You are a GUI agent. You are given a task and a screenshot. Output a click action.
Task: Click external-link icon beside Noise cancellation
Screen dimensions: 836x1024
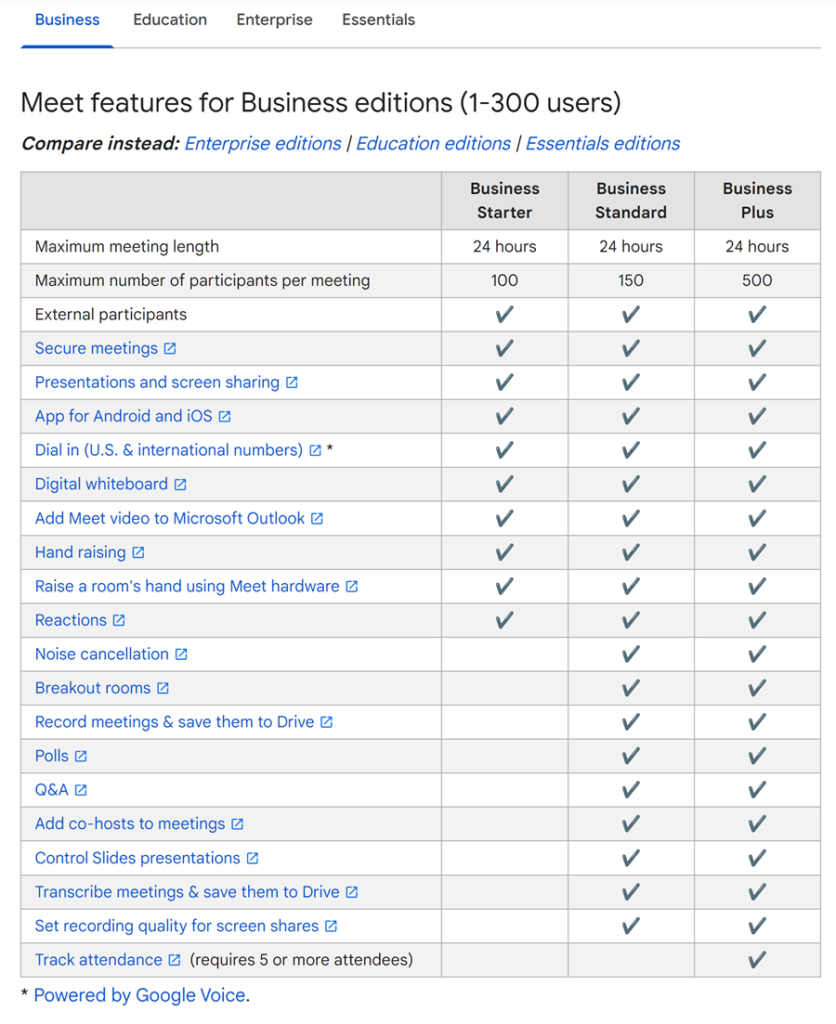(x=181, y=654)
